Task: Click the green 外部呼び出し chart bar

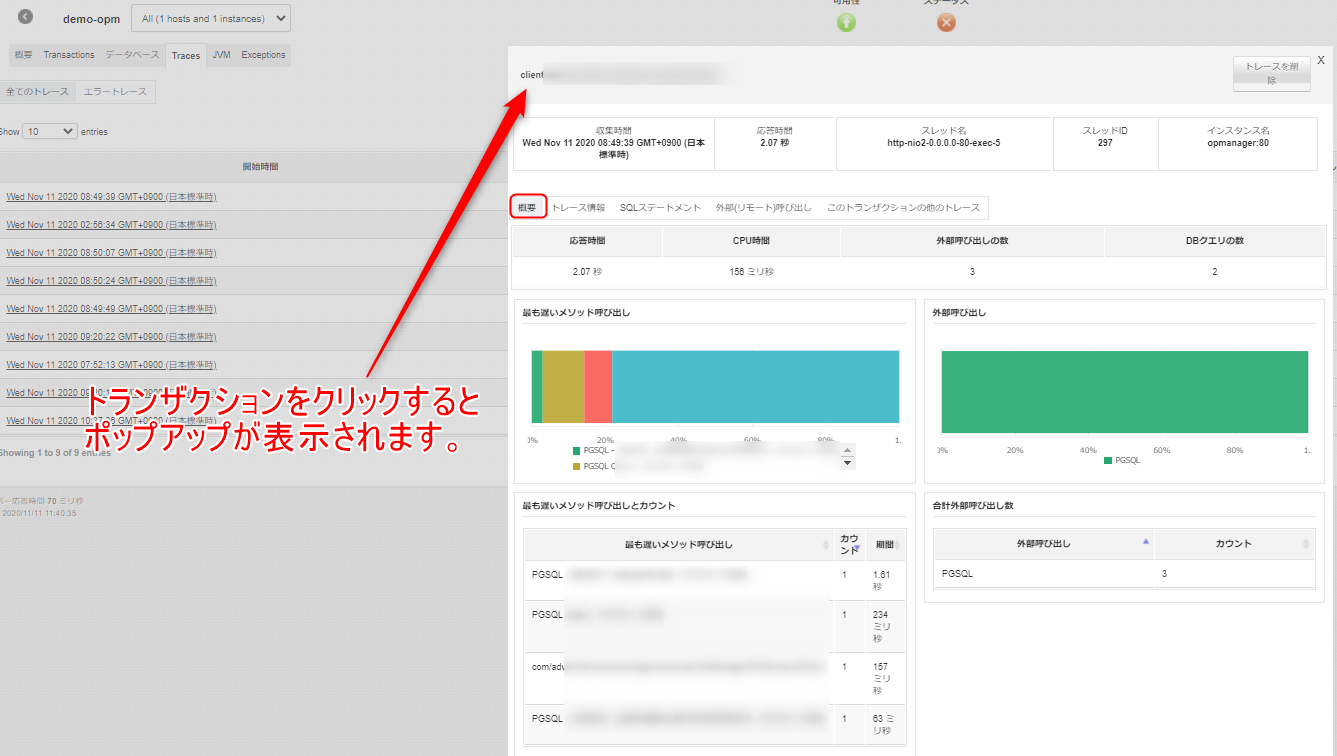Action: click(1124, 392)
